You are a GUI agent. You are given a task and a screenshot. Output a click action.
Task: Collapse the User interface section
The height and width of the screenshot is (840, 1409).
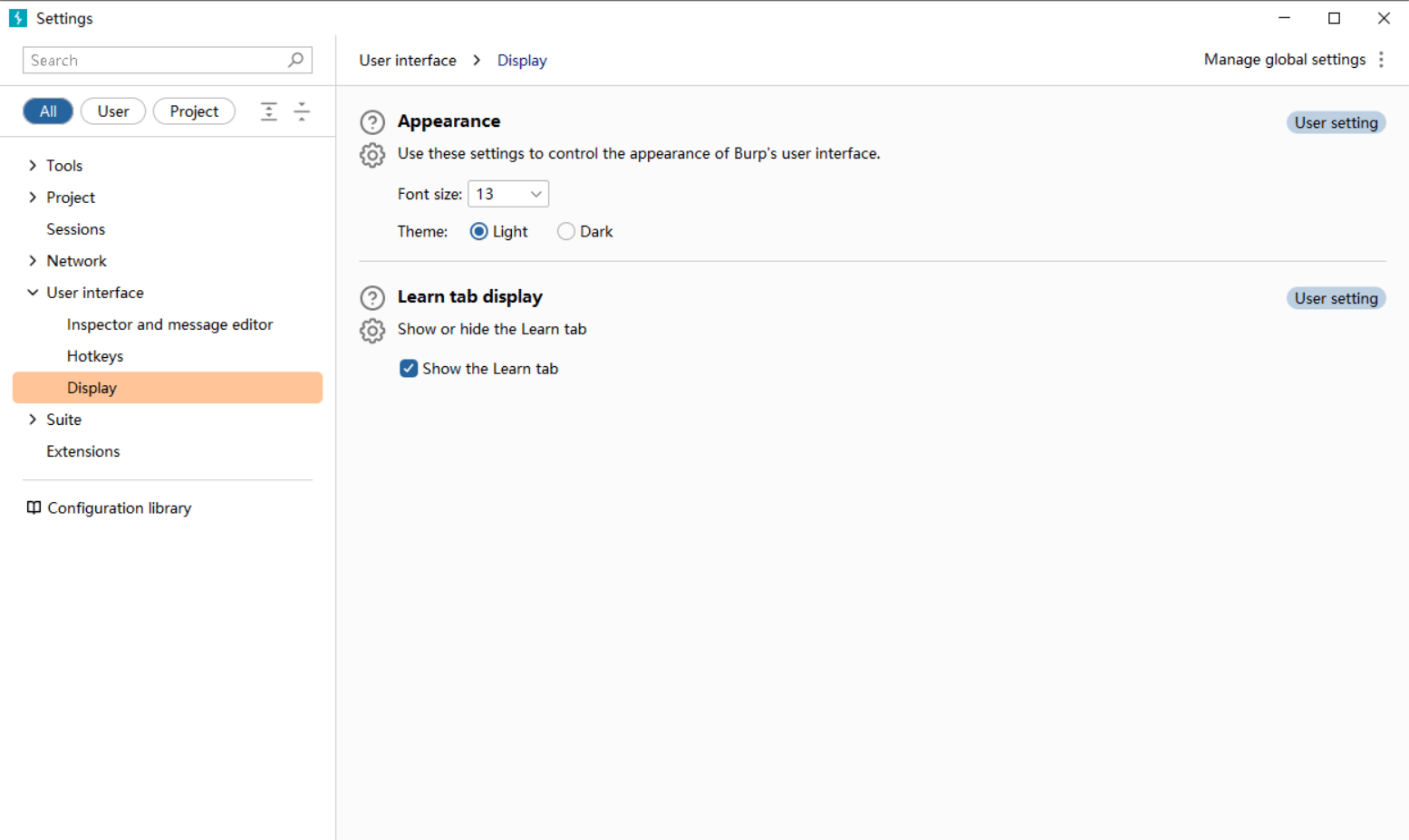click(x=33, y=293)
